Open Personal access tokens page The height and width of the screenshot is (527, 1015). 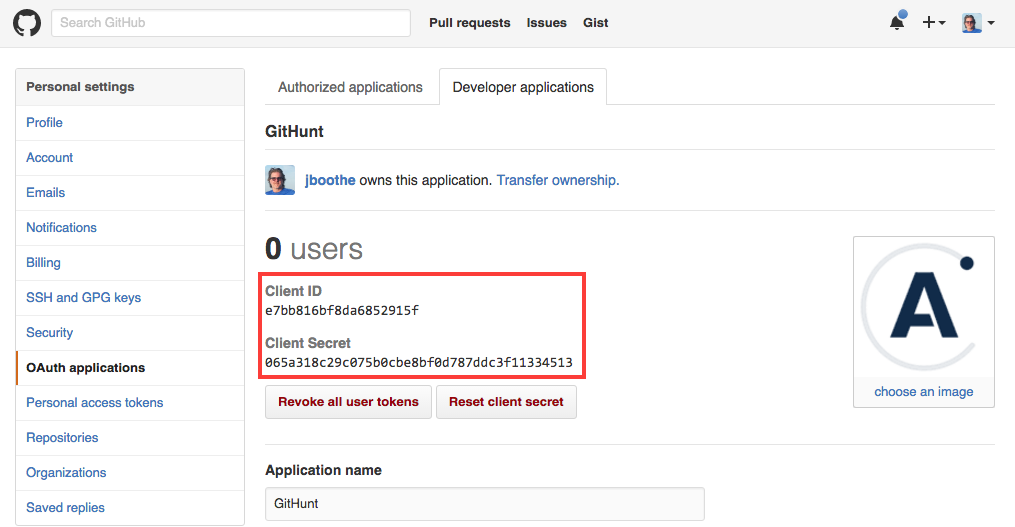[130, 402]
